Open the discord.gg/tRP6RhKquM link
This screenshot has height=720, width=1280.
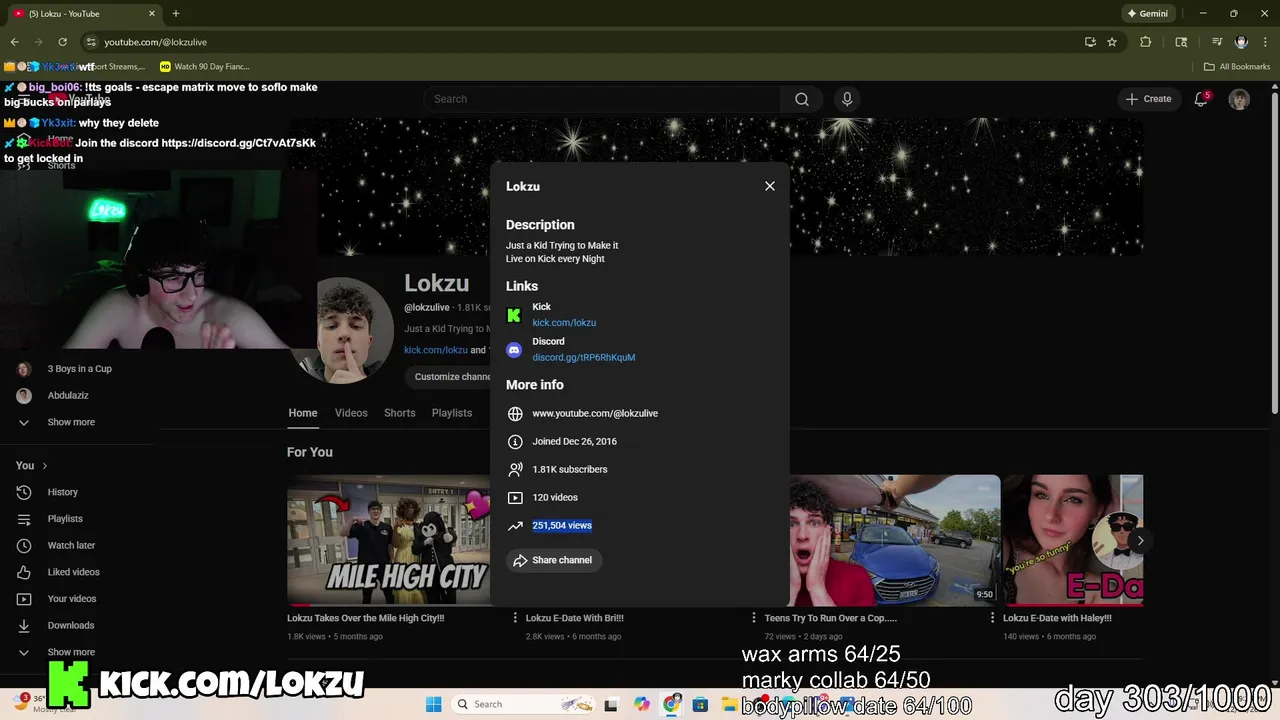point(583,357)
